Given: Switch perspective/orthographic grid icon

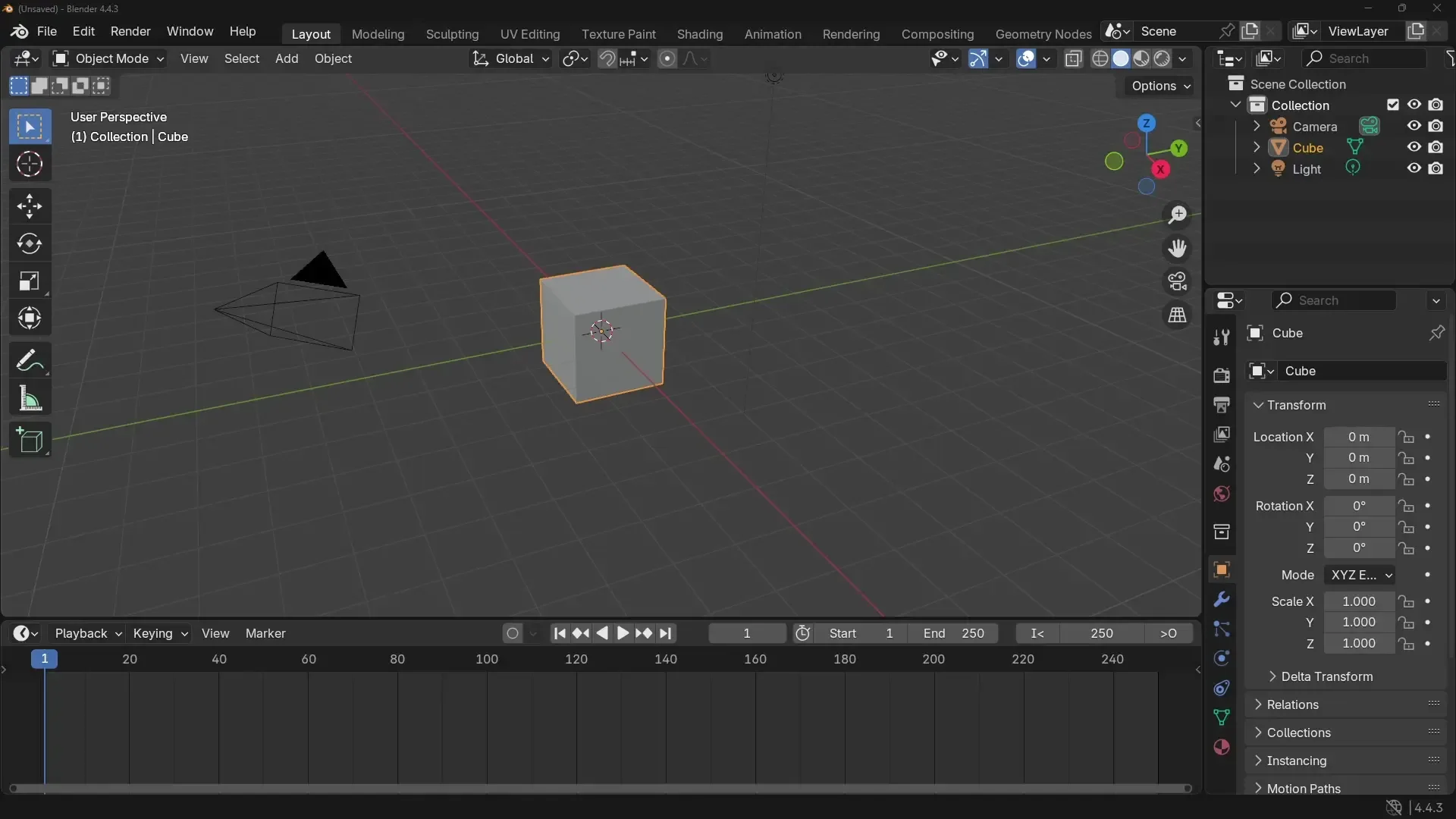Looking at the screenshot, I should point(1177,315).
